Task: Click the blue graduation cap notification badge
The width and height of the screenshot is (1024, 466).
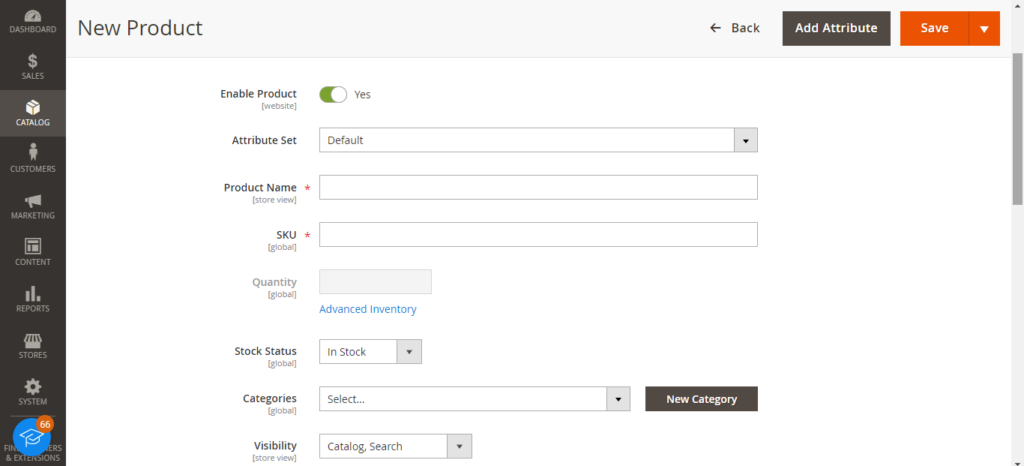Action: click(32, 437)
